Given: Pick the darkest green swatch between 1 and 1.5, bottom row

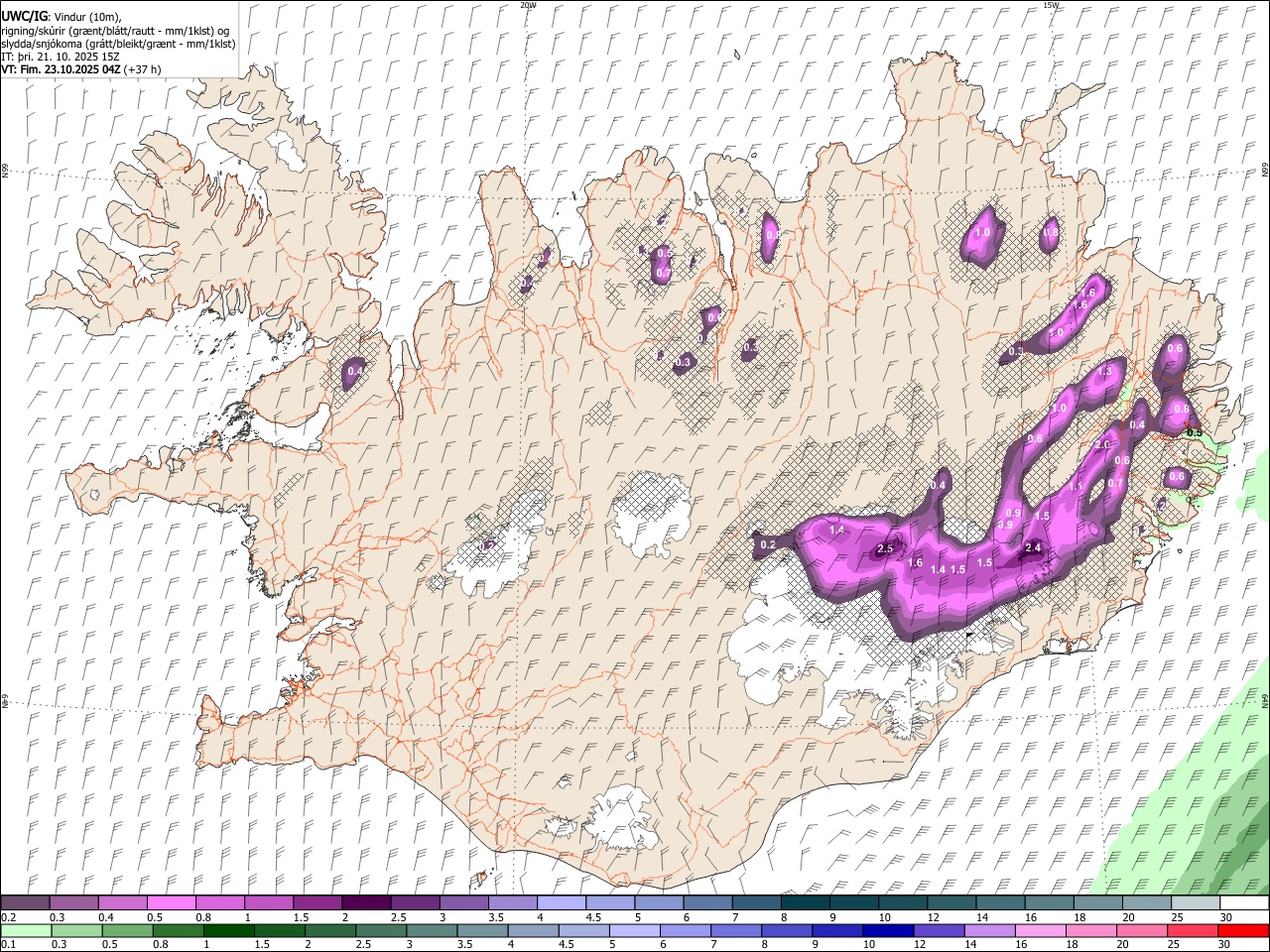Looking at the screenshot, I should (228, 931).
